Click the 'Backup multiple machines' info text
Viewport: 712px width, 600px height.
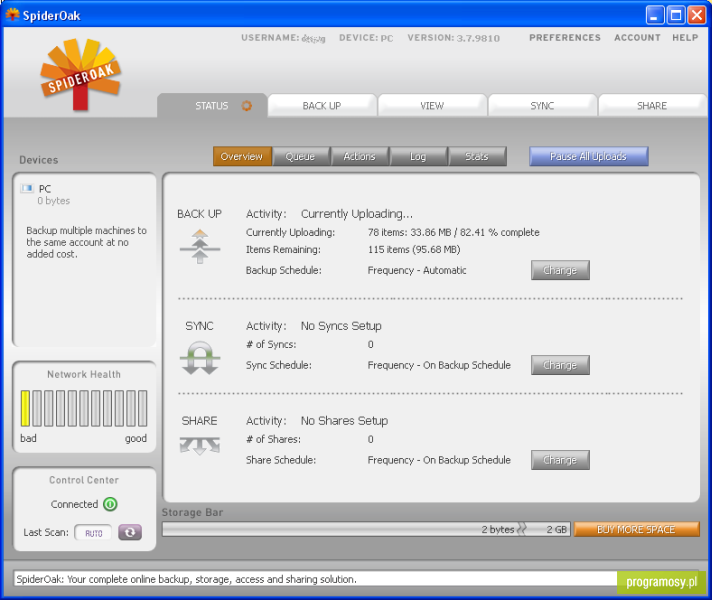86,242
